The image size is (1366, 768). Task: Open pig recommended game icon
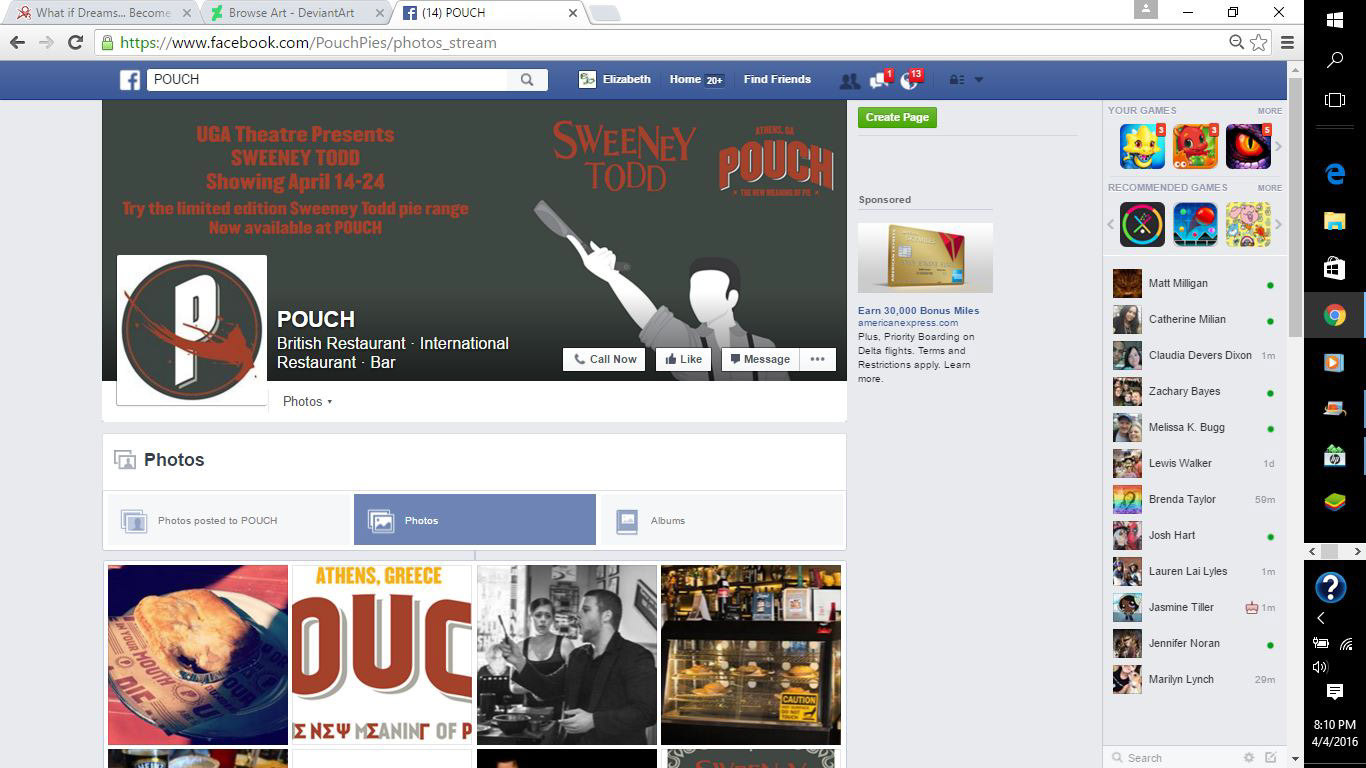[1248, 224]
